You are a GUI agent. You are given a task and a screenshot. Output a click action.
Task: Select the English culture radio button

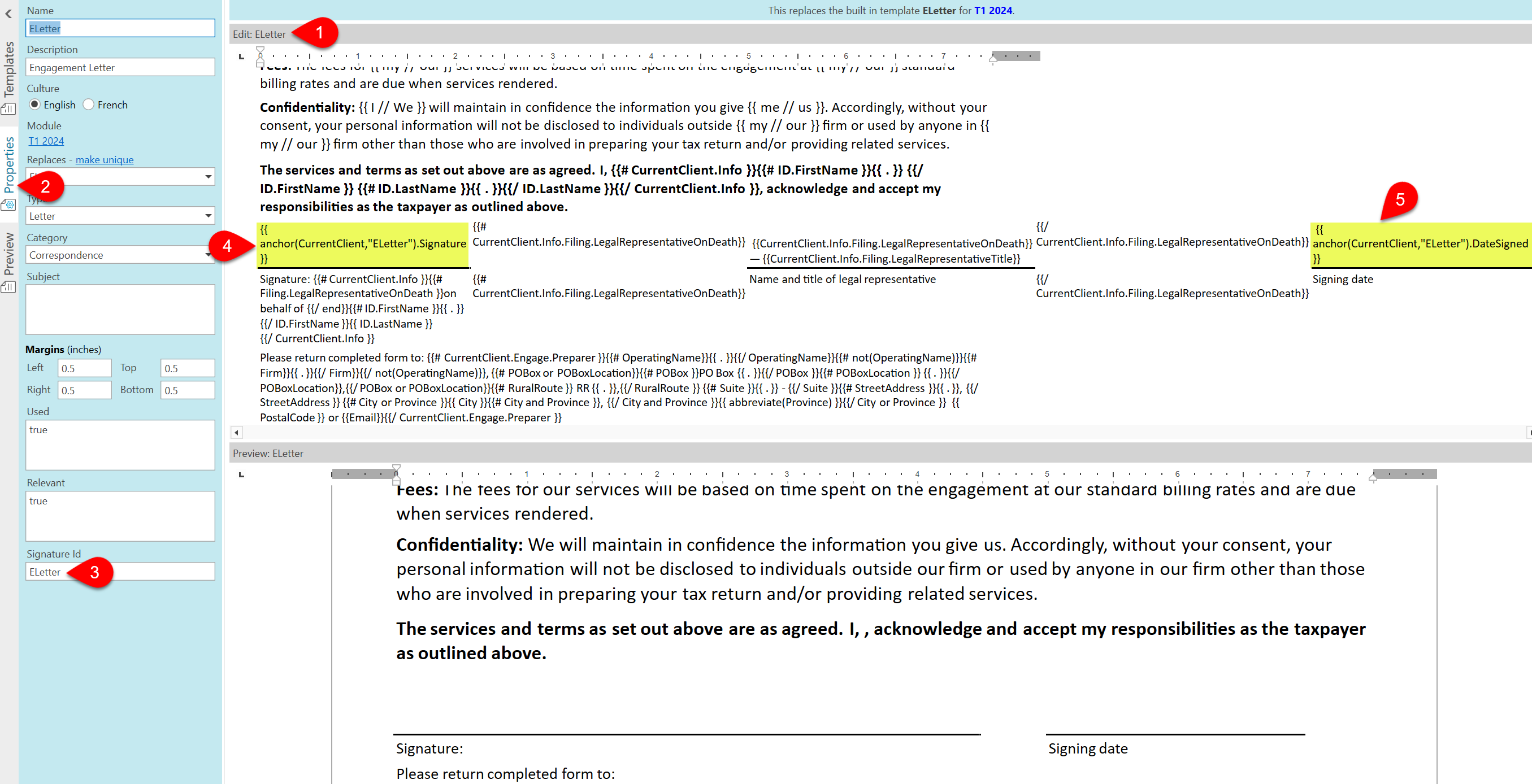[34, 104]
